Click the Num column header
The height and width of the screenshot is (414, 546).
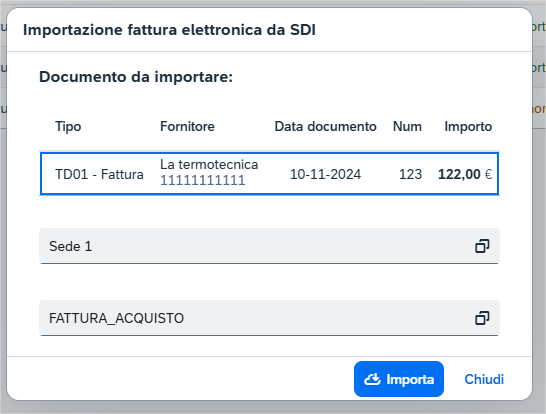(407, 126)
